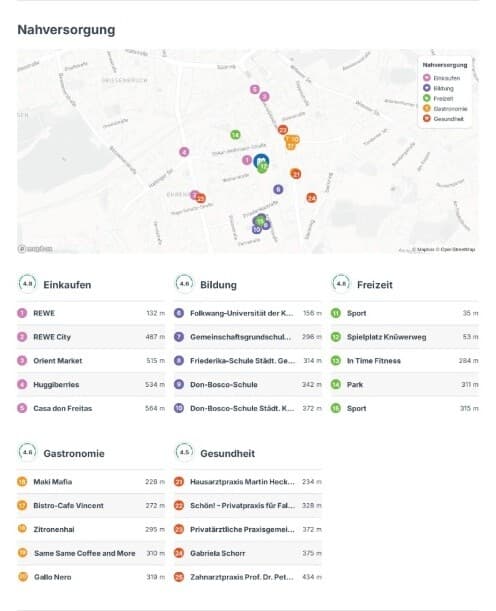The width and height of the screenshot is (496, 611).
Task: Click green badge beside Park
Action: pos(336,384)
